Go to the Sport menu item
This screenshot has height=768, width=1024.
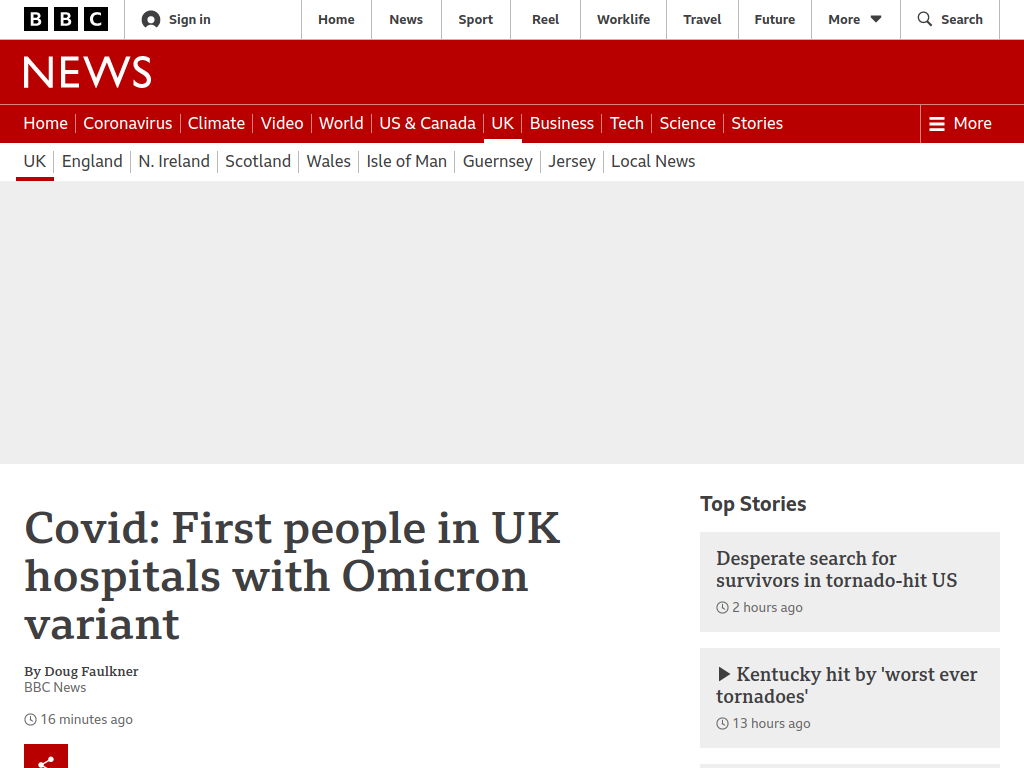[x=475, y=20]
